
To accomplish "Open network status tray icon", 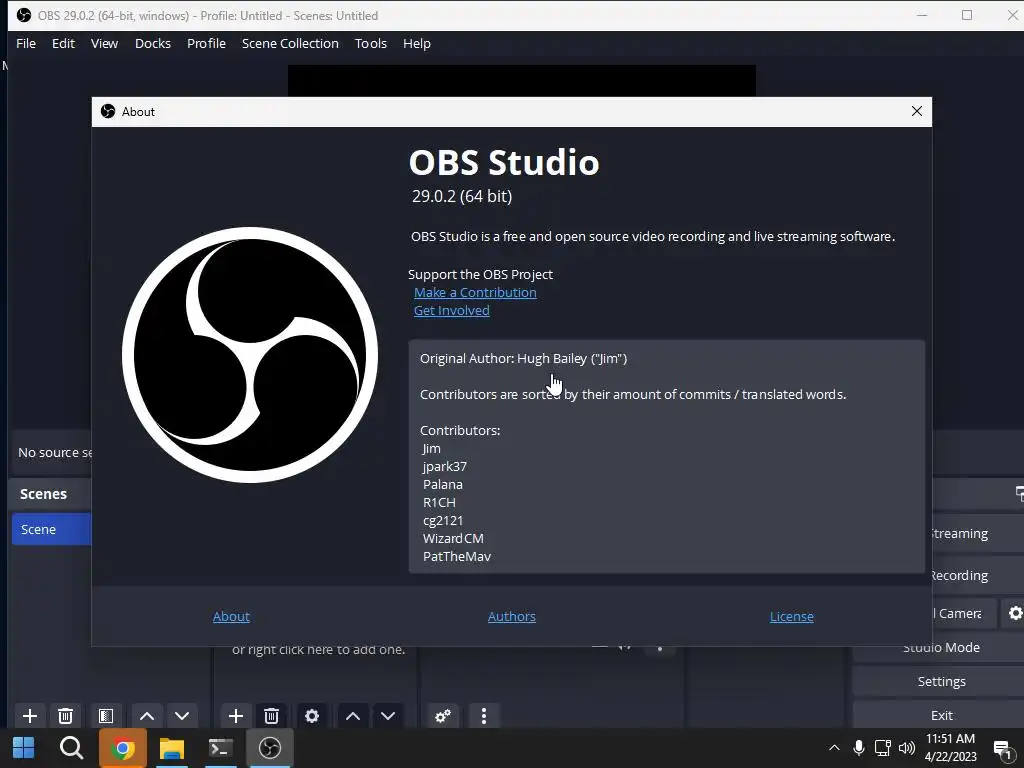I will (x=882, y=748).
